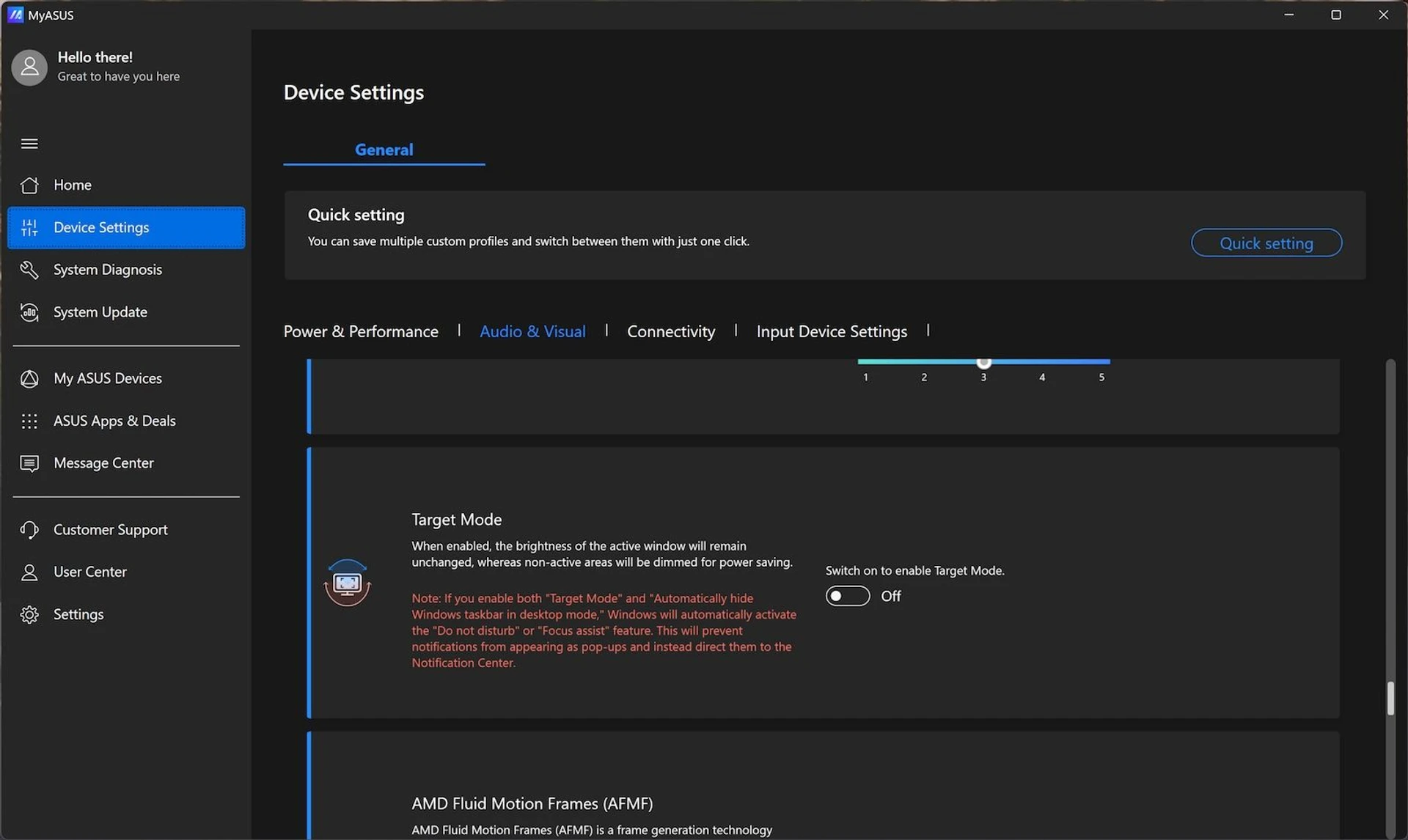The width and height of the screenshot is (1408, 840).
Task: Click the System Update icon
Action: point(29,312)
